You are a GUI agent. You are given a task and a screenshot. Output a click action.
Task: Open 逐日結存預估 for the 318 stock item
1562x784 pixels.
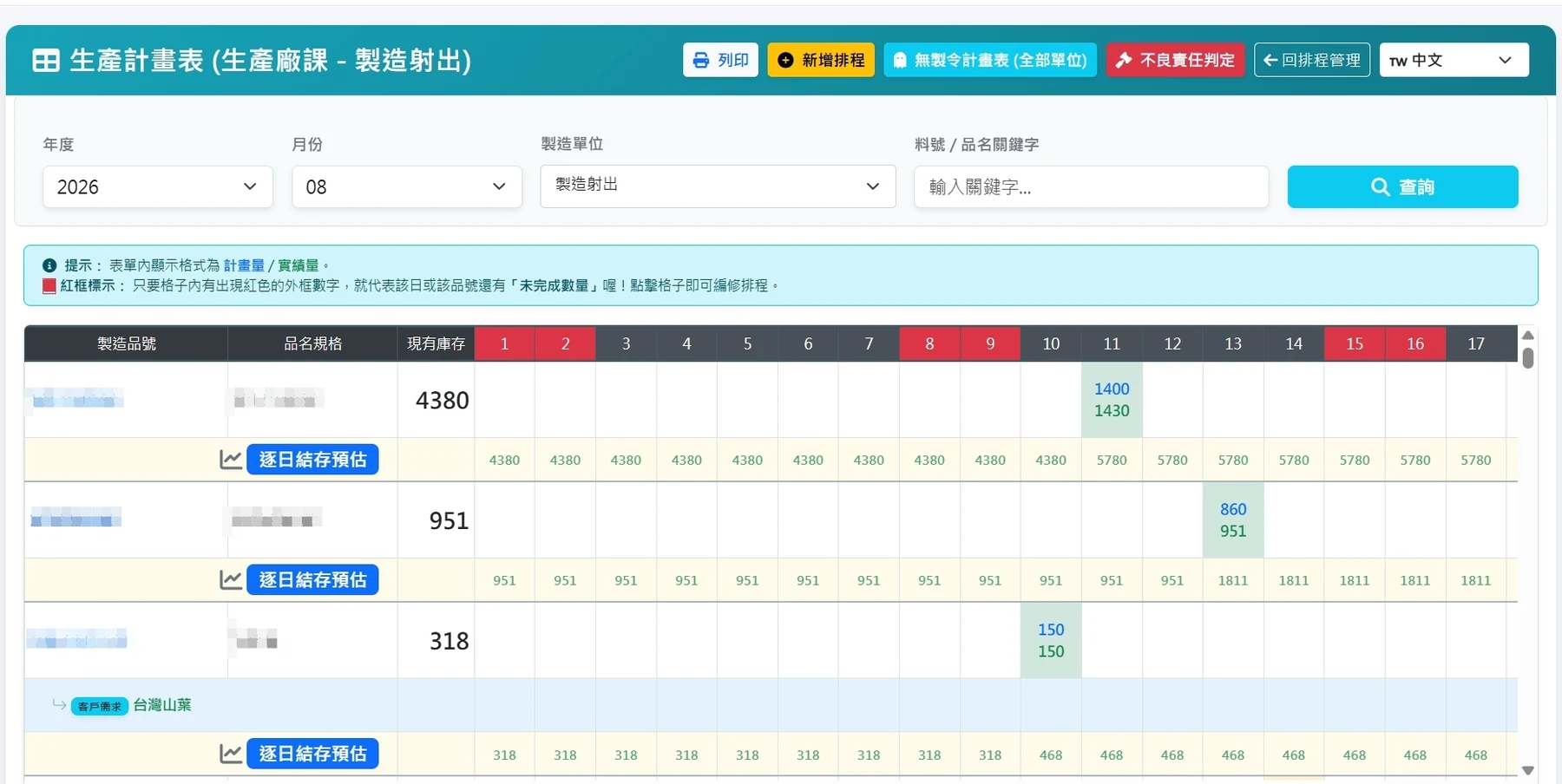click(x=312, y=754)
